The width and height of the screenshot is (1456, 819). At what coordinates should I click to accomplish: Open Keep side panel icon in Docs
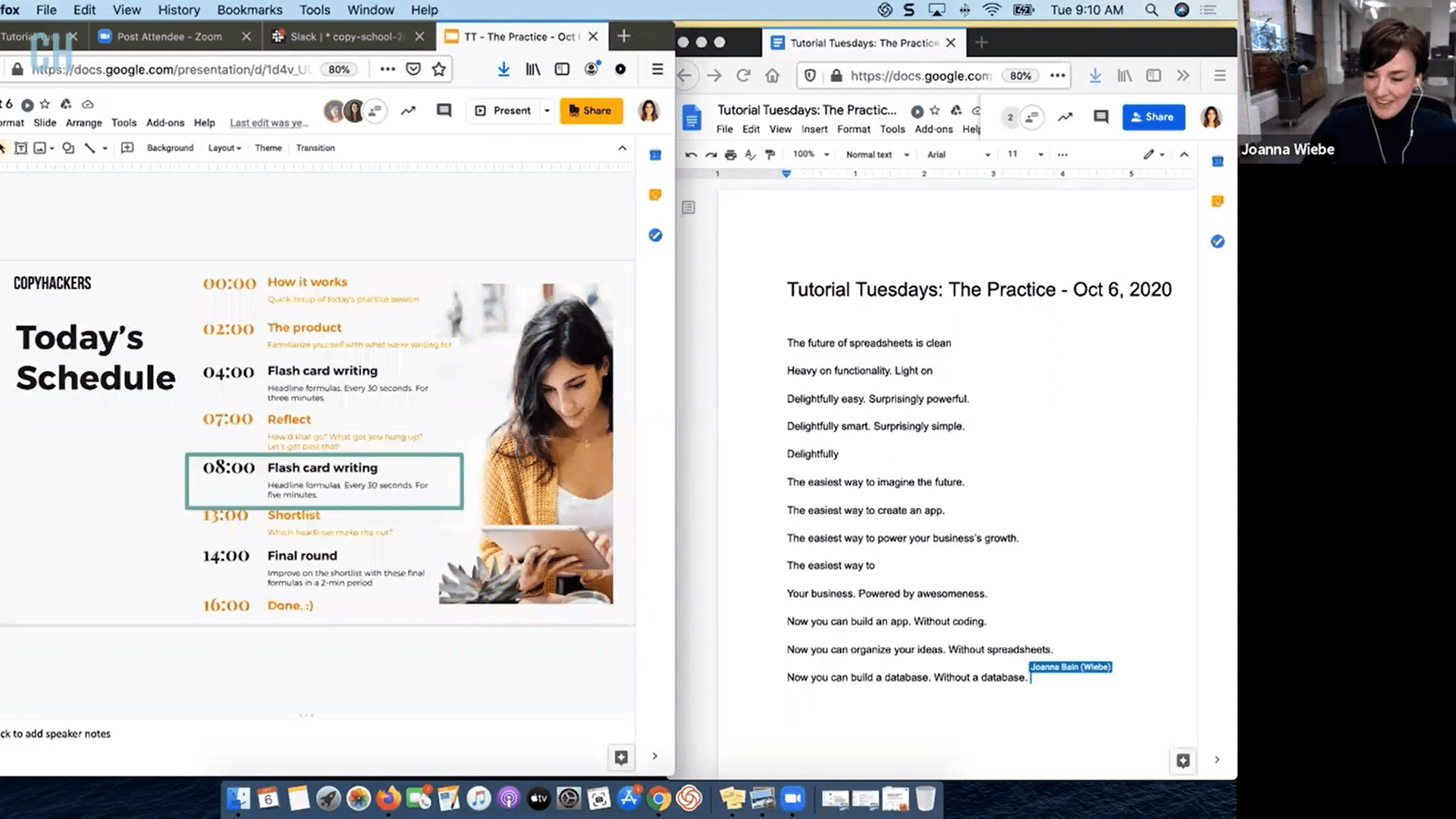click(1217, 202)
